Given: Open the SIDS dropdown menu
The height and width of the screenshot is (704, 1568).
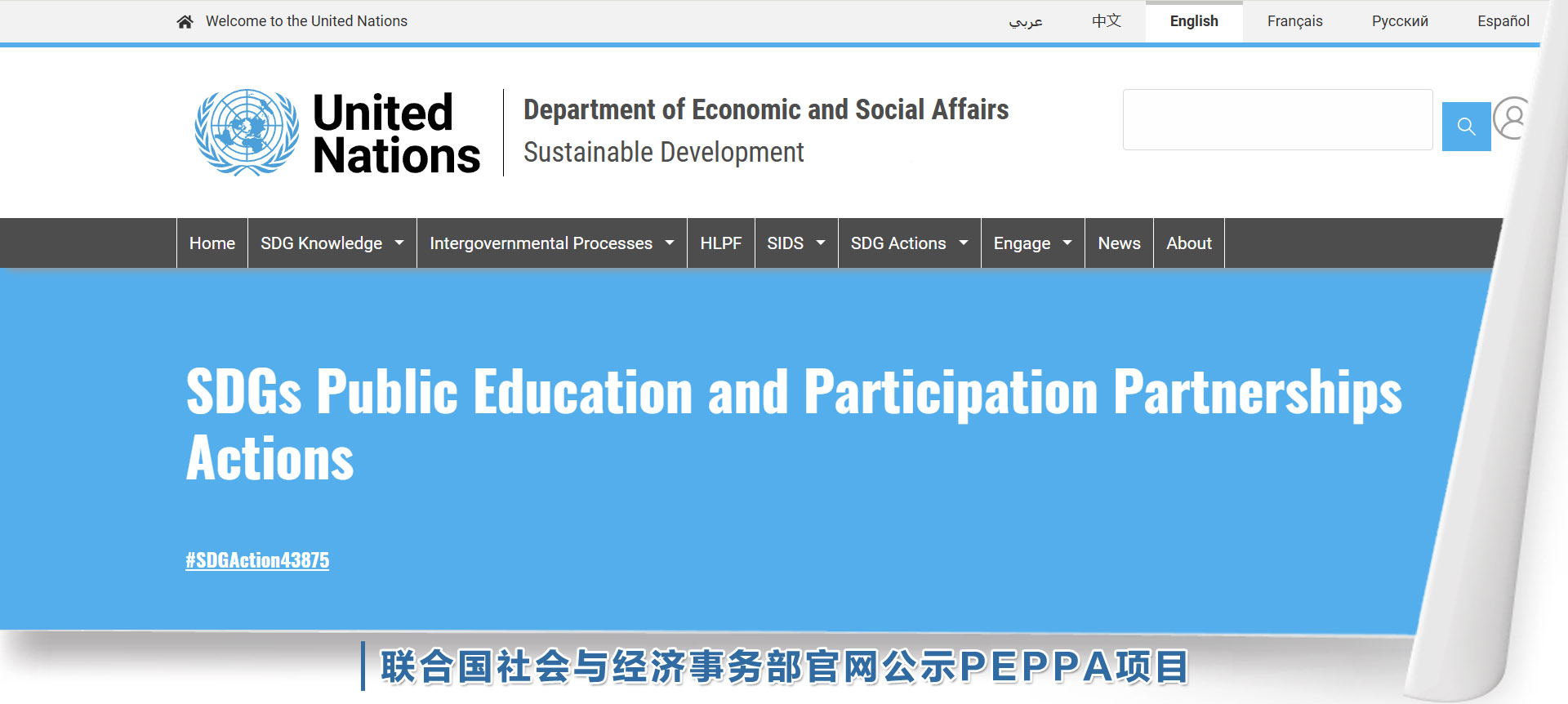Looking at the screenshot, I should point(795,243).
